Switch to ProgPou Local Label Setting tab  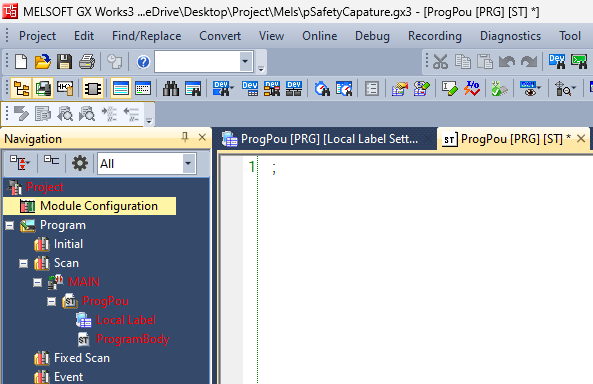pos(324,139)
